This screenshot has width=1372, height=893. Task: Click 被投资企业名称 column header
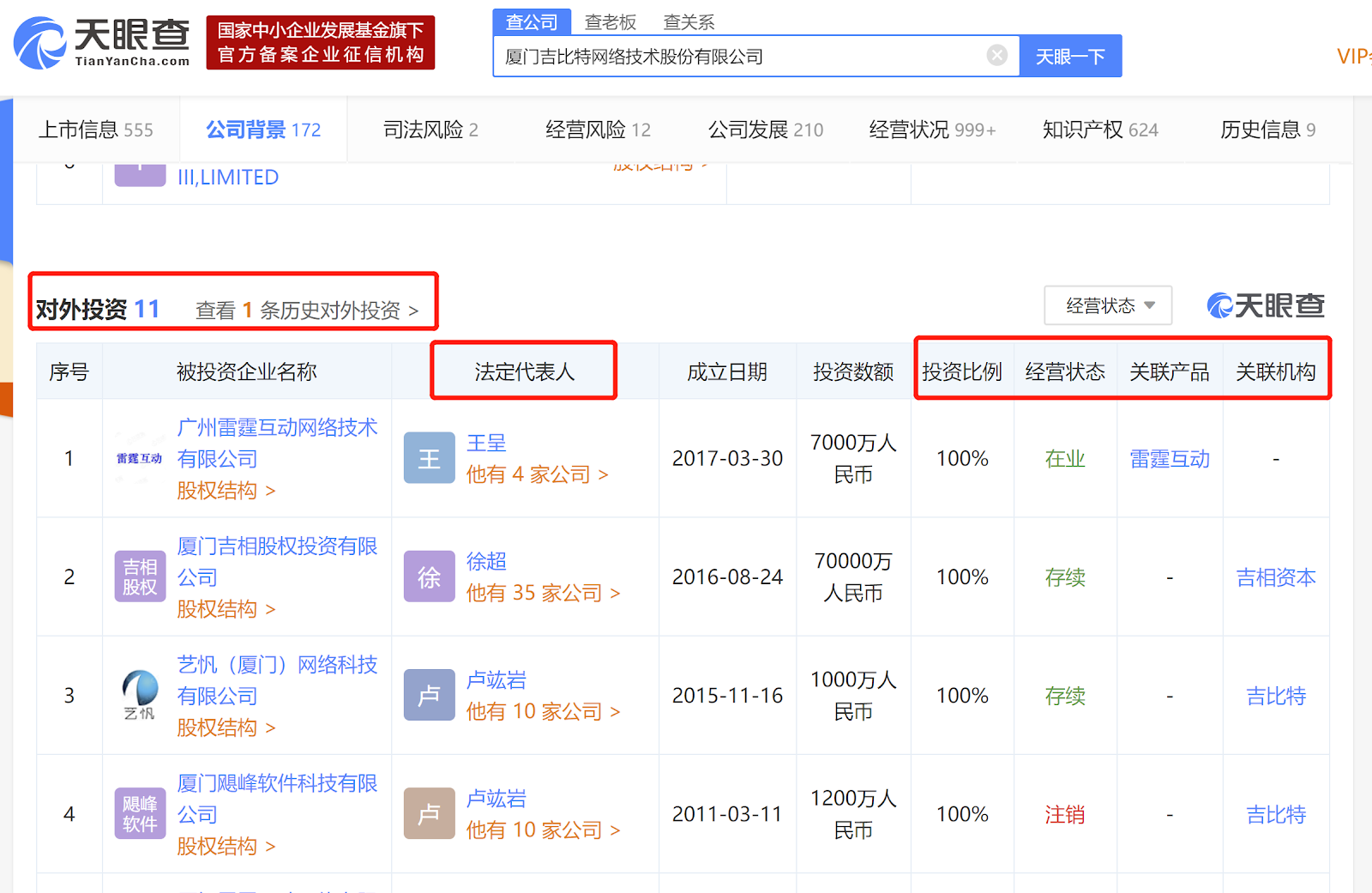(x=247, y=371)
